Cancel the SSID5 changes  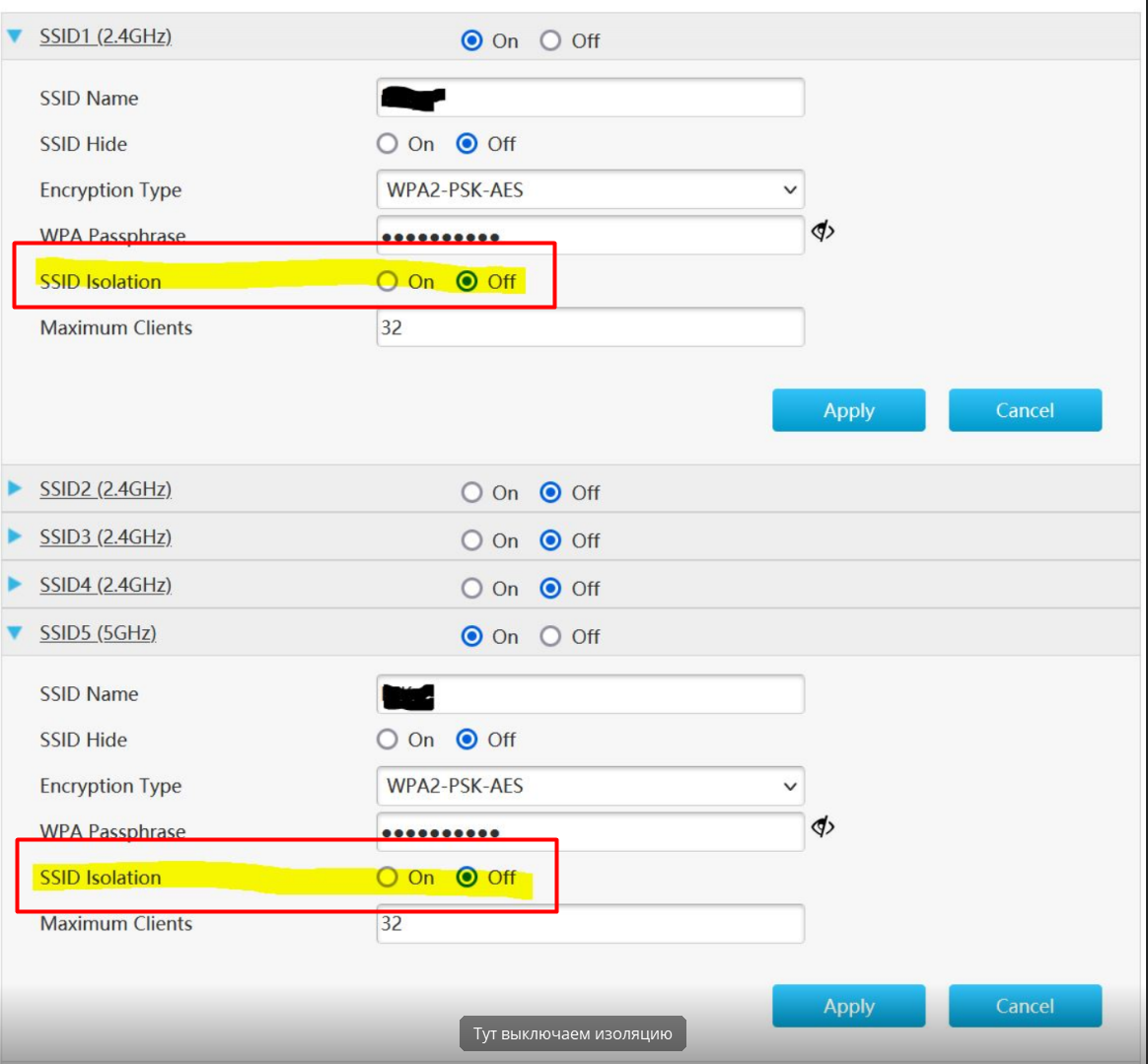1025,1006
